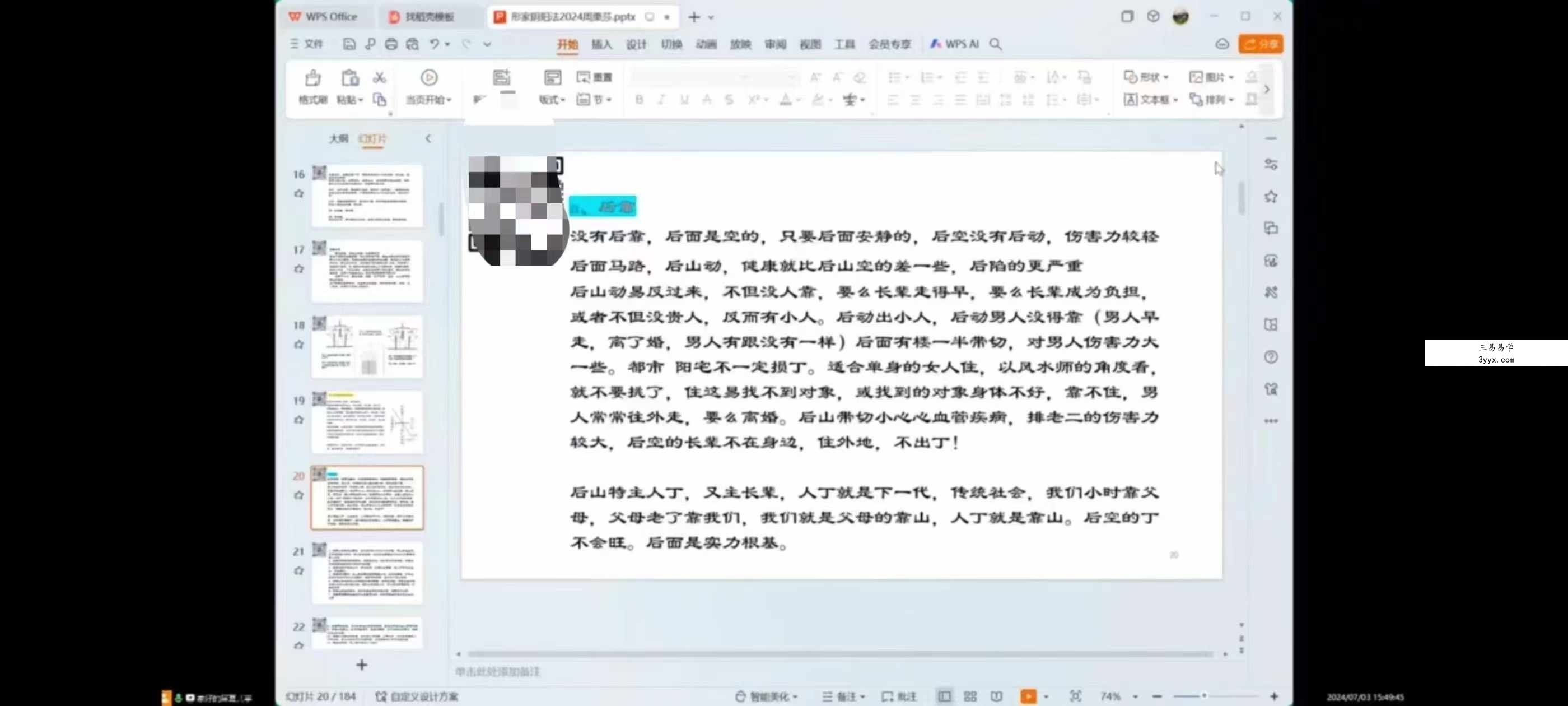Click the Cut scissors icon

pyautogui.click(x=379, y=77)
